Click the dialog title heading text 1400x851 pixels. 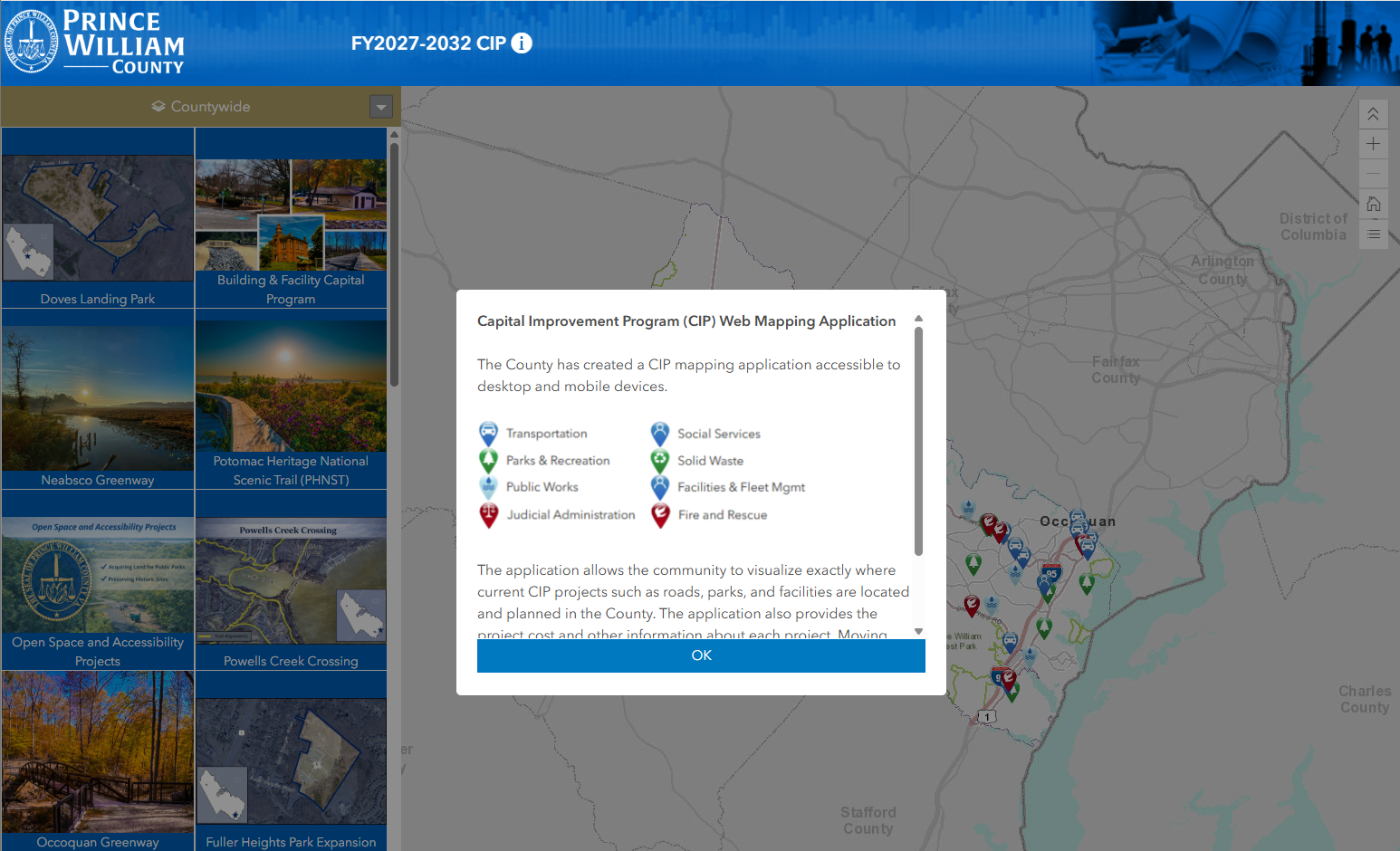tap(686, 321)
